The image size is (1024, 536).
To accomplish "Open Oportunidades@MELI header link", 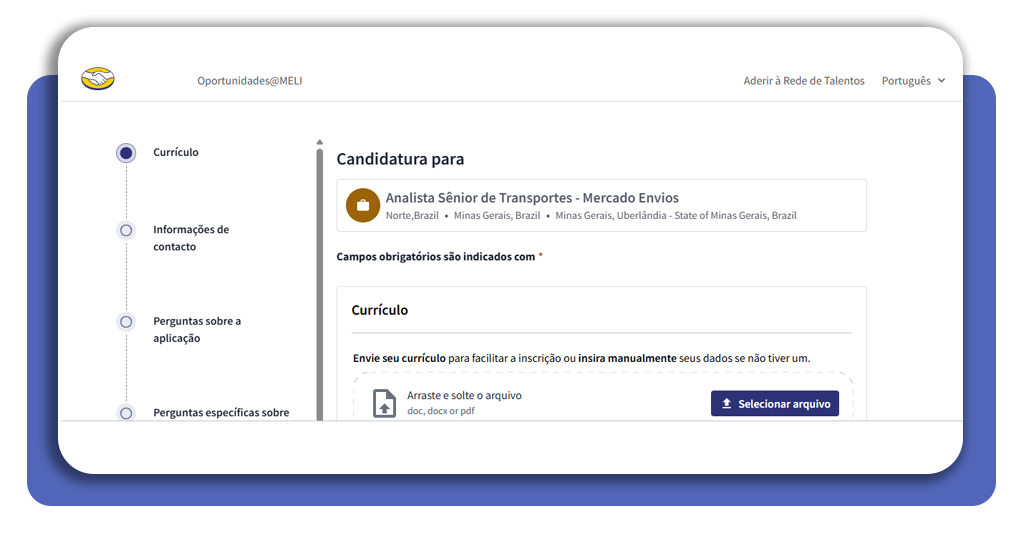I will (249, 80).
